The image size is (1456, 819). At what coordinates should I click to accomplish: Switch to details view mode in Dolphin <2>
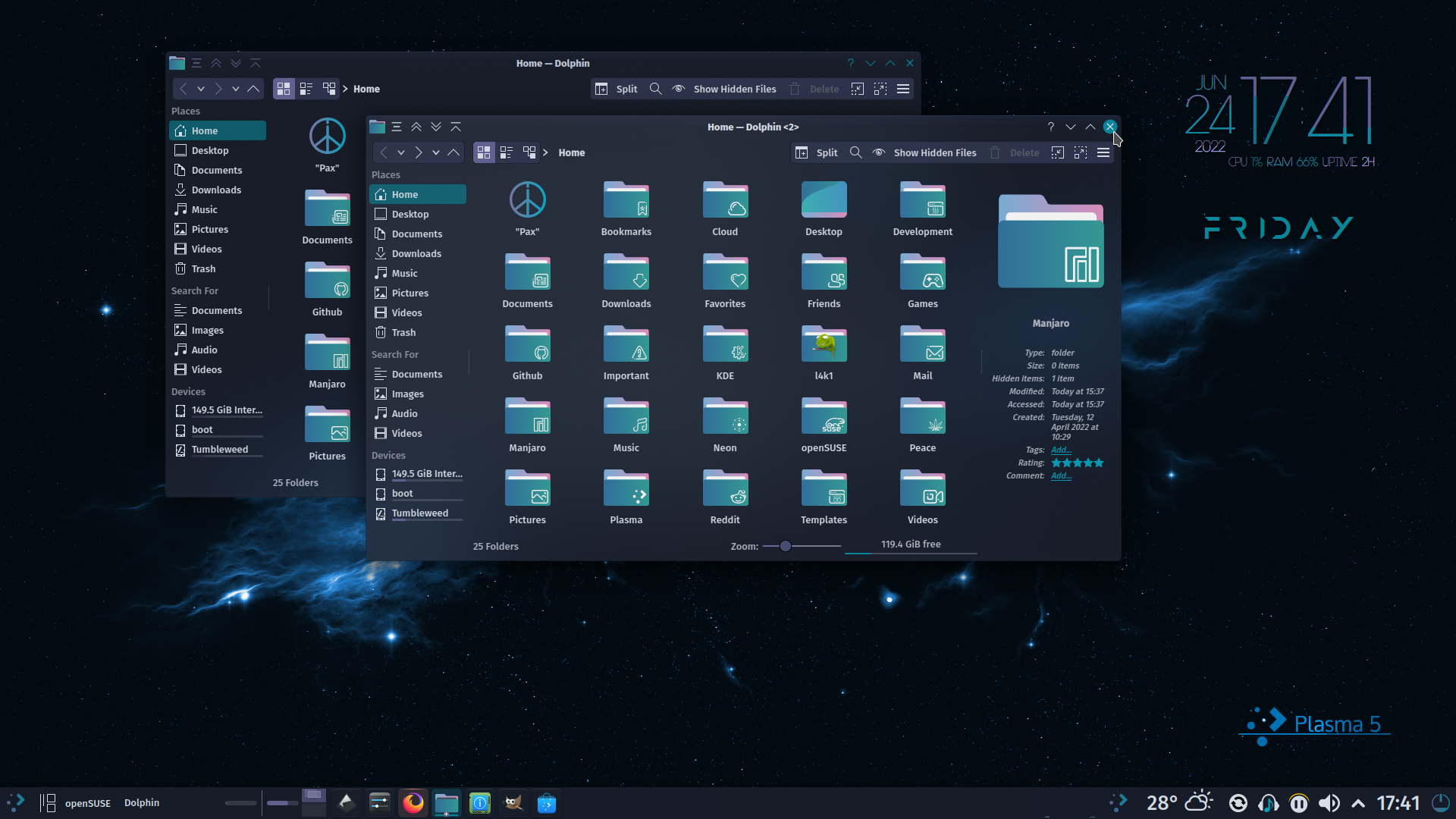tap(529, 152)
